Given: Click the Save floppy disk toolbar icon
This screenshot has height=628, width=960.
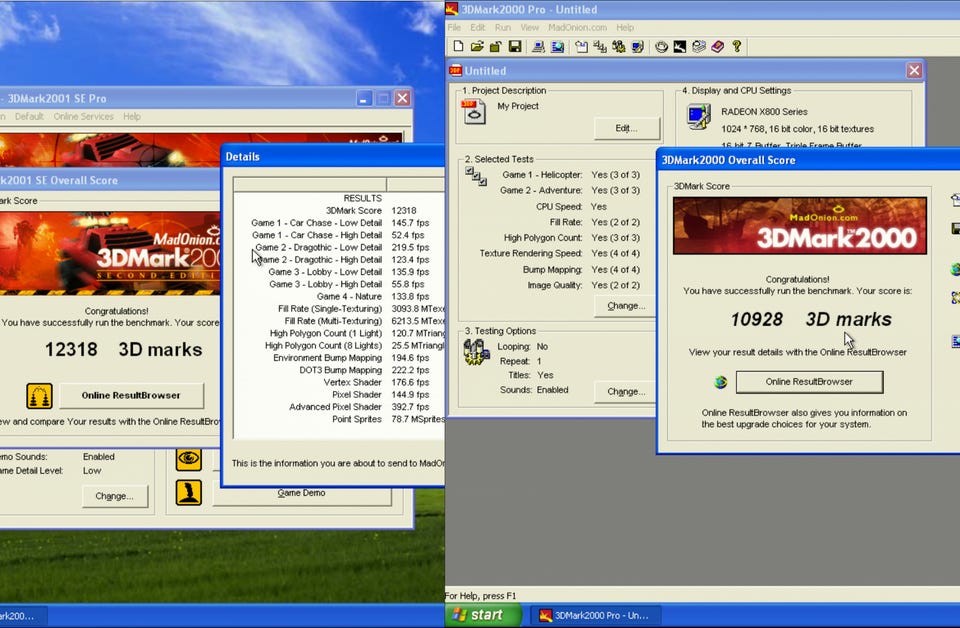Looking at the screenshot, I should click(x=515, y=47).
